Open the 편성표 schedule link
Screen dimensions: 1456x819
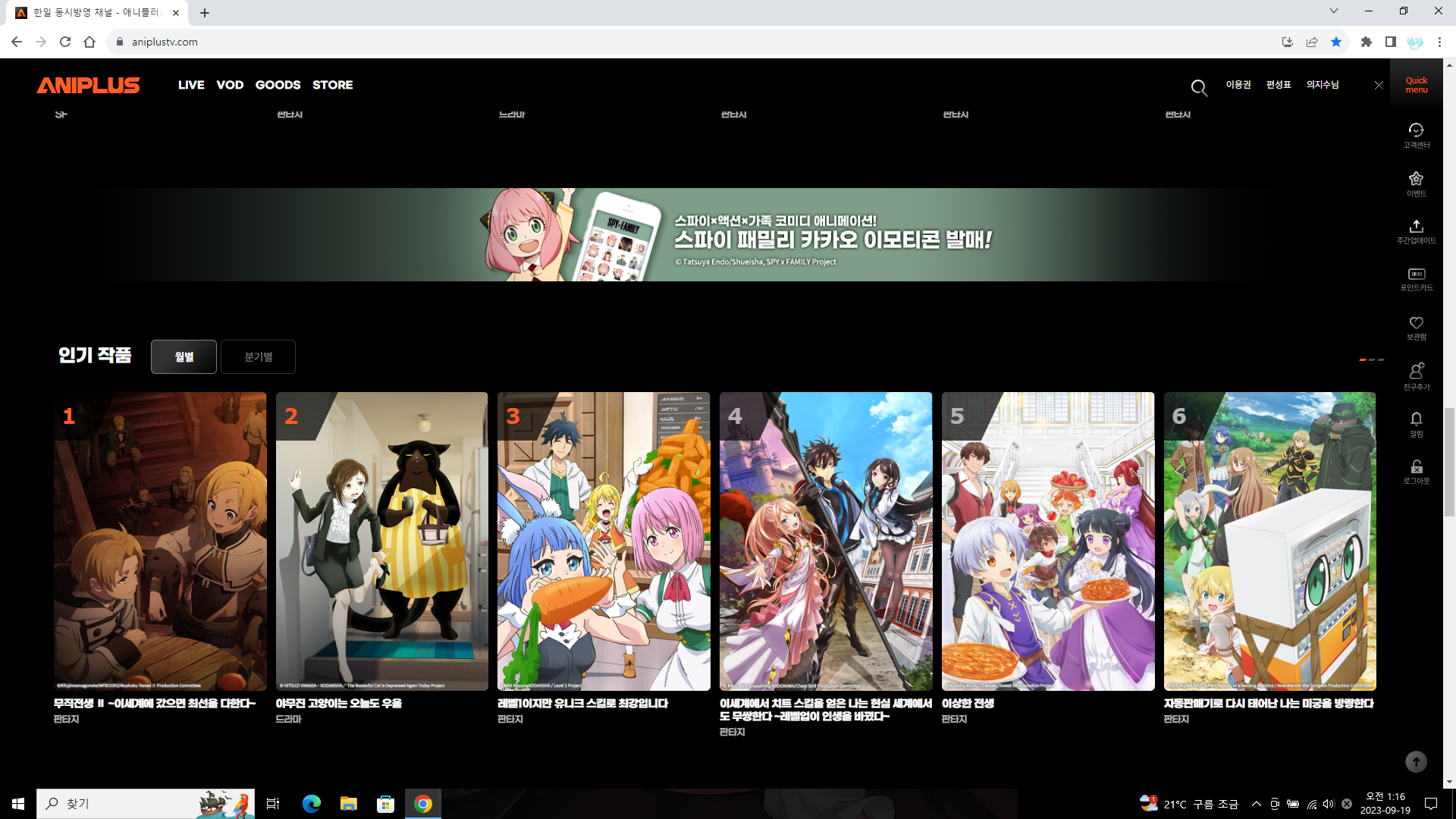click(1279, 84)
